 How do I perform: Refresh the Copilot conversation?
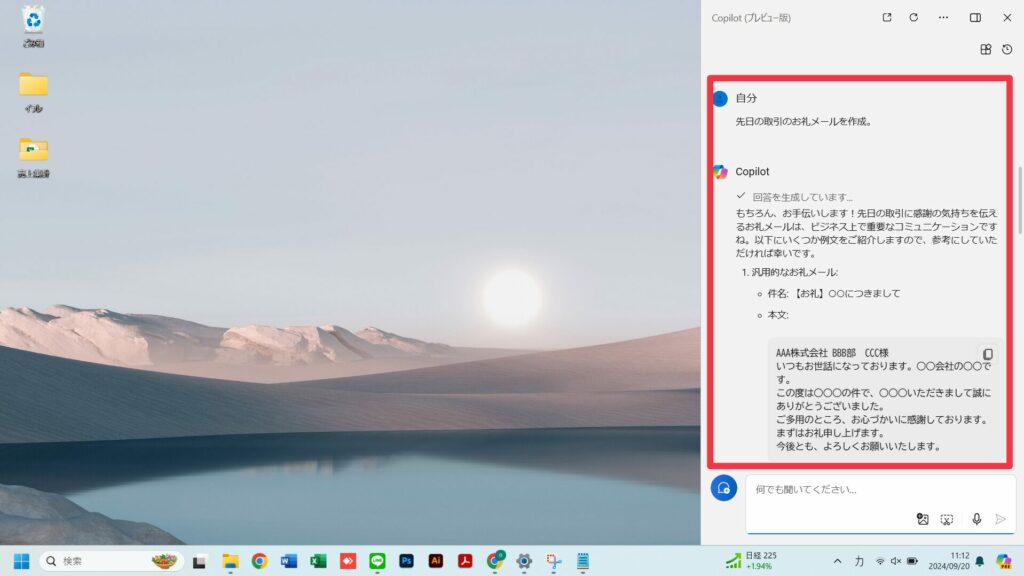[911, 17]
